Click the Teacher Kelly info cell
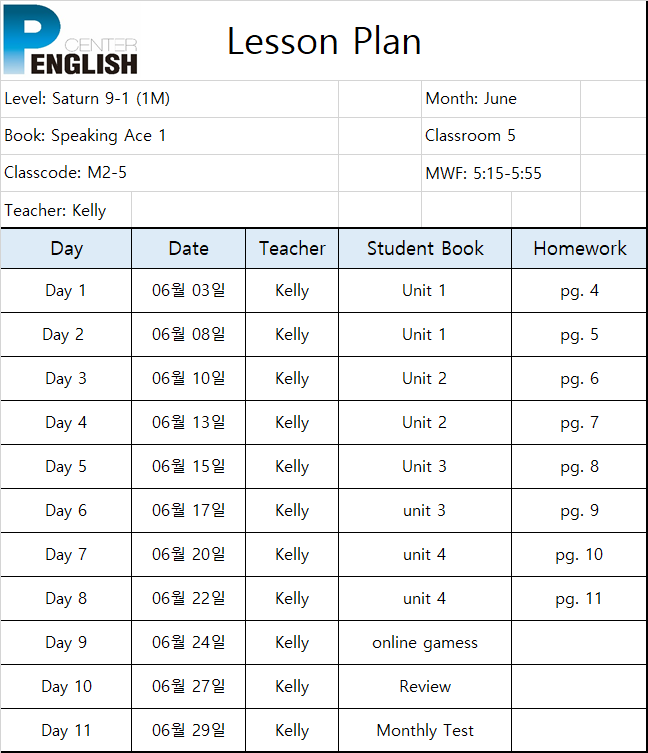Screen dimensions: 648x753 (x=66, y=210)
